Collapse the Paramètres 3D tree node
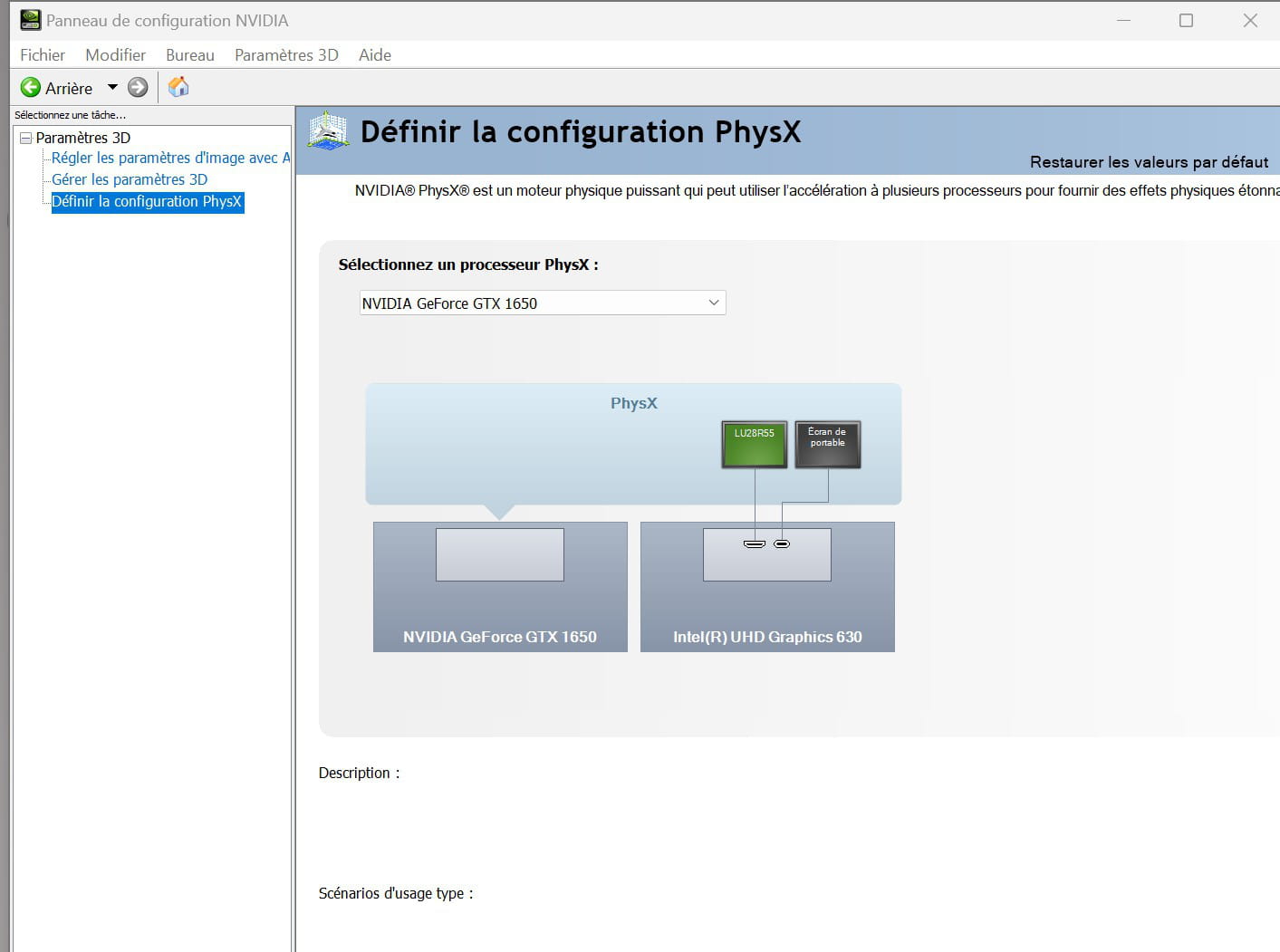The width and height of the screenshot is (1280, 952). point(26,138)
